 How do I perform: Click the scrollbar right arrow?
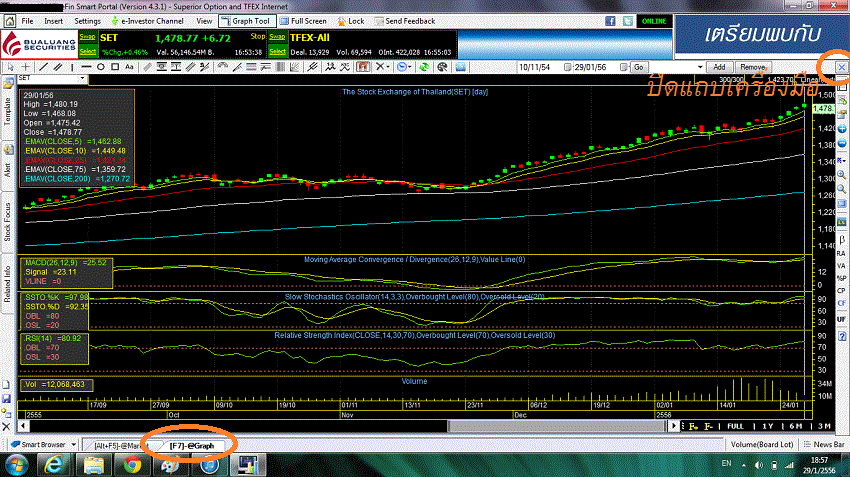673,426
